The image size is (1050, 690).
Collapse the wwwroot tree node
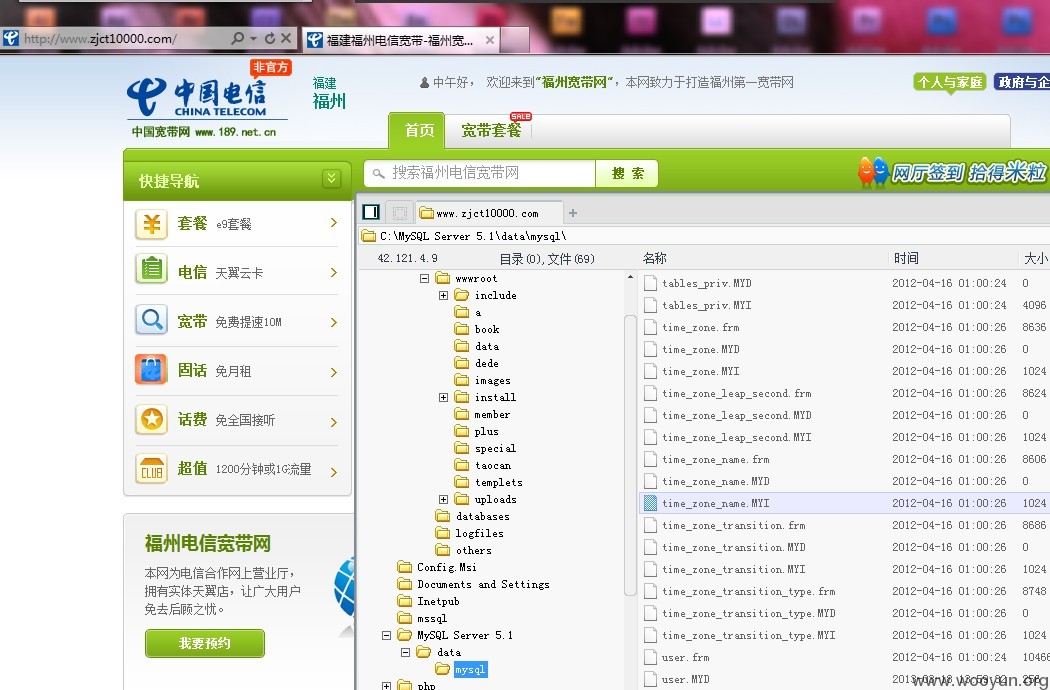(424, 278)
